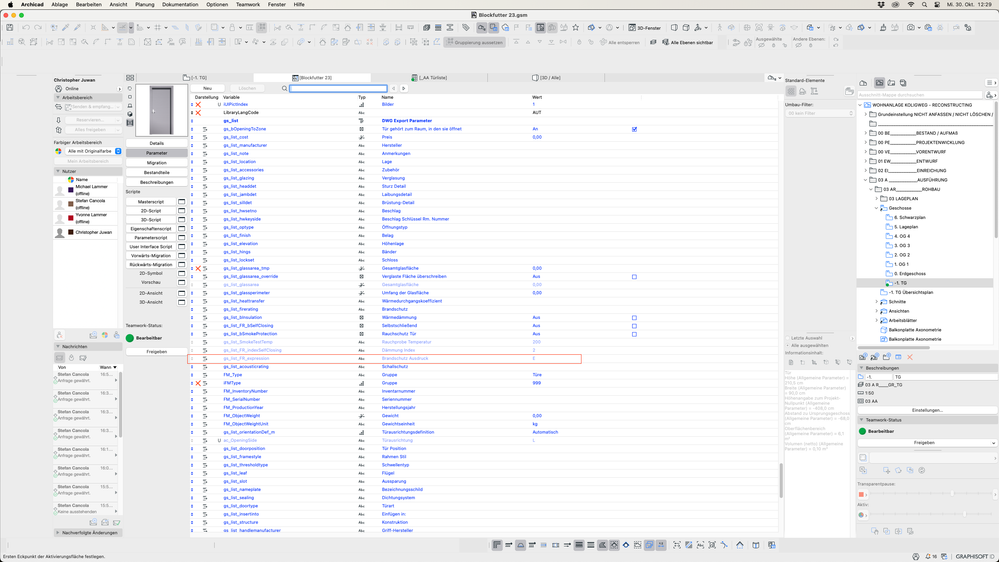Collapse the Beschreibungen section in the navigator
This screenshot has height=562, width=999.
pyautogui.click(x=861, y=368)
